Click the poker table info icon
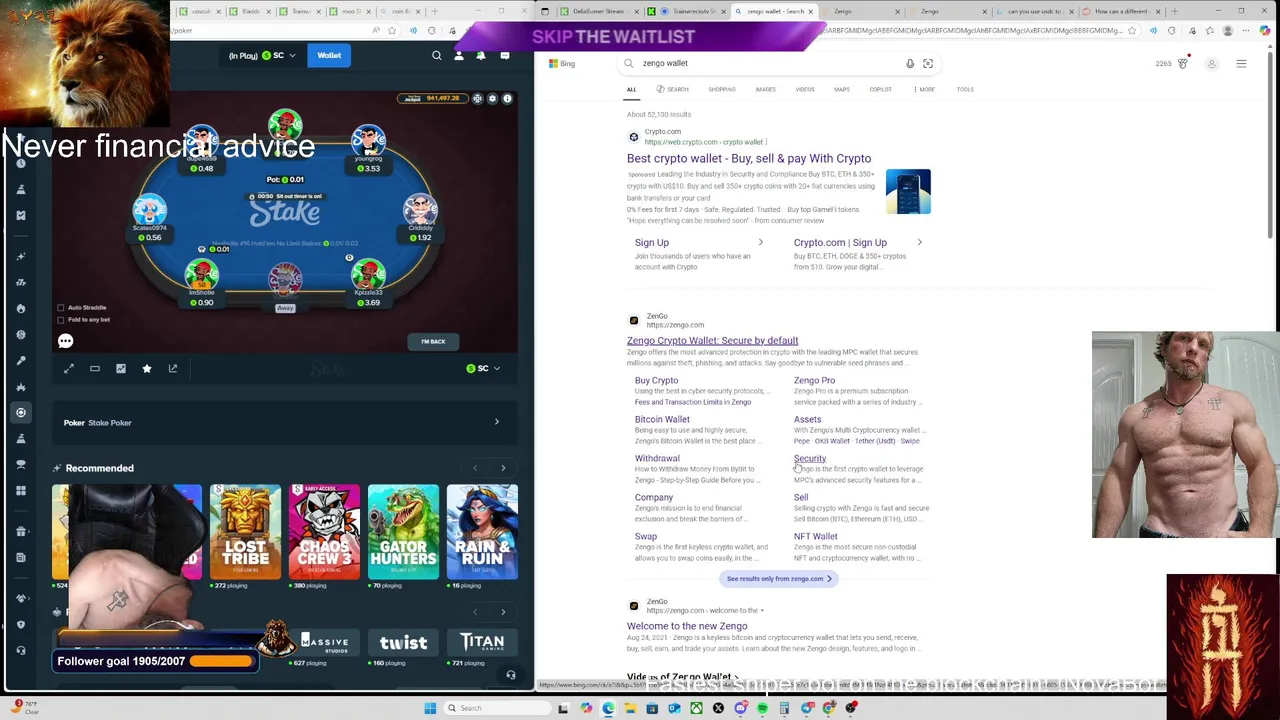 click(x=507, y=99)
